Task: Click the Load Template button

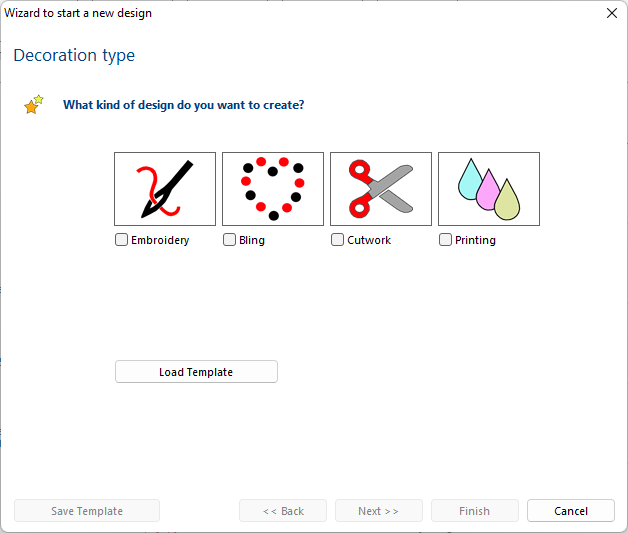Action: coord(196,372)
